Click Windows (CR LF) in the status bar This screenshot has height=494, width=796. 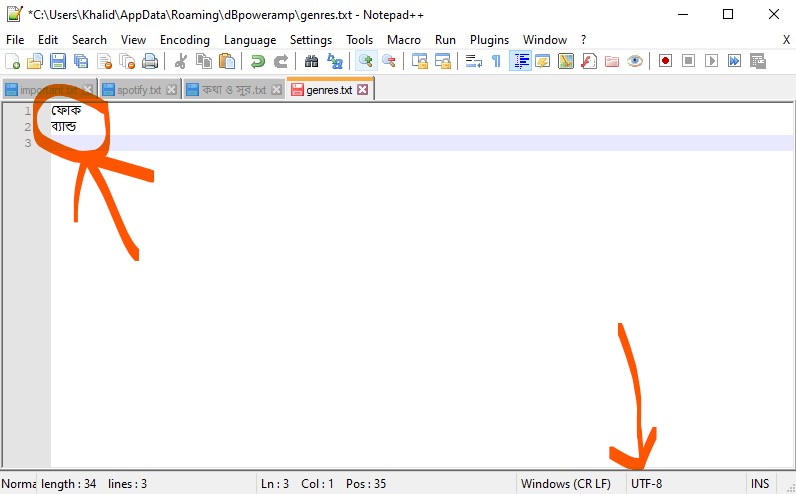[565, 484]
